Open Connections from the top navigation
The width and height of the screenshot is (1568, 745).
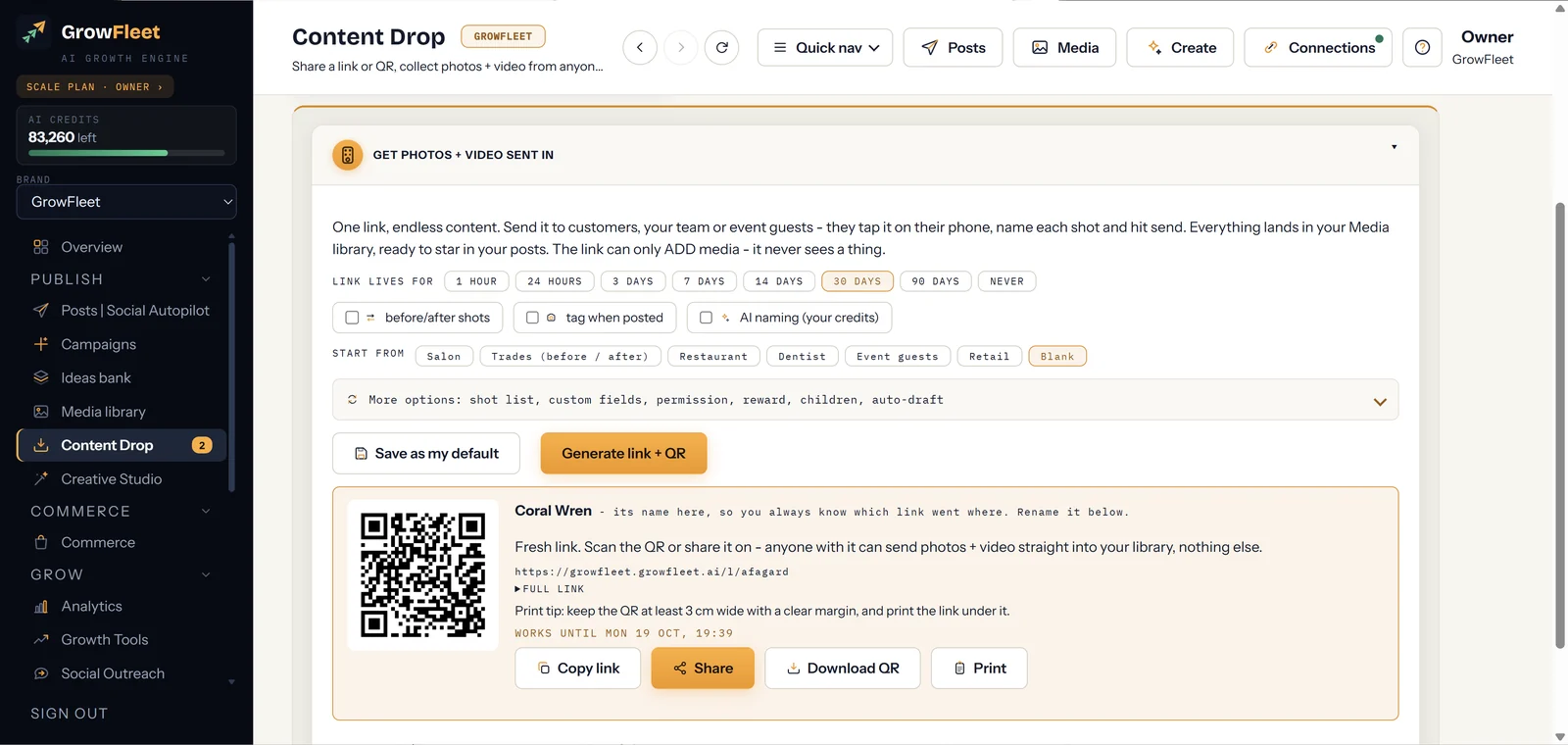[1318, 47]
